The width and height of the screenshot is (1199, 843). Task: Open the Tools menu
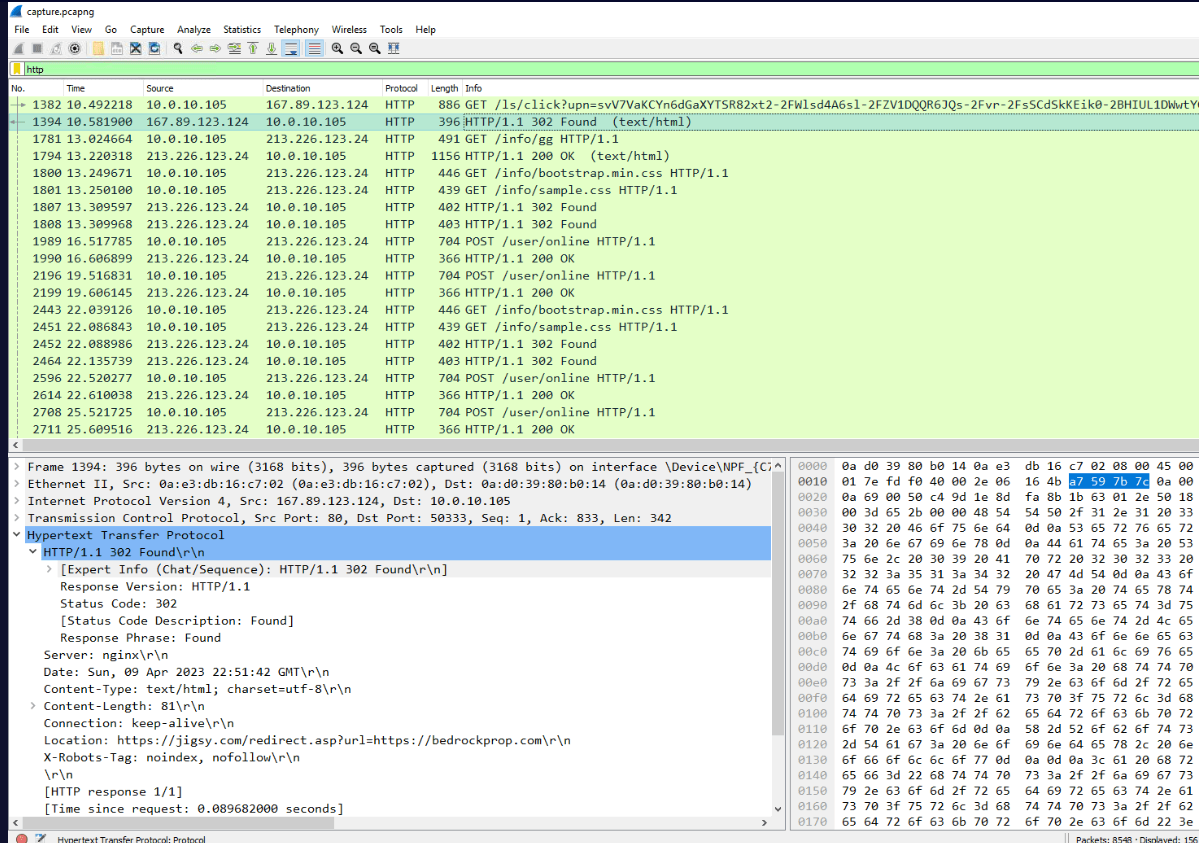[x=391, y=29]
